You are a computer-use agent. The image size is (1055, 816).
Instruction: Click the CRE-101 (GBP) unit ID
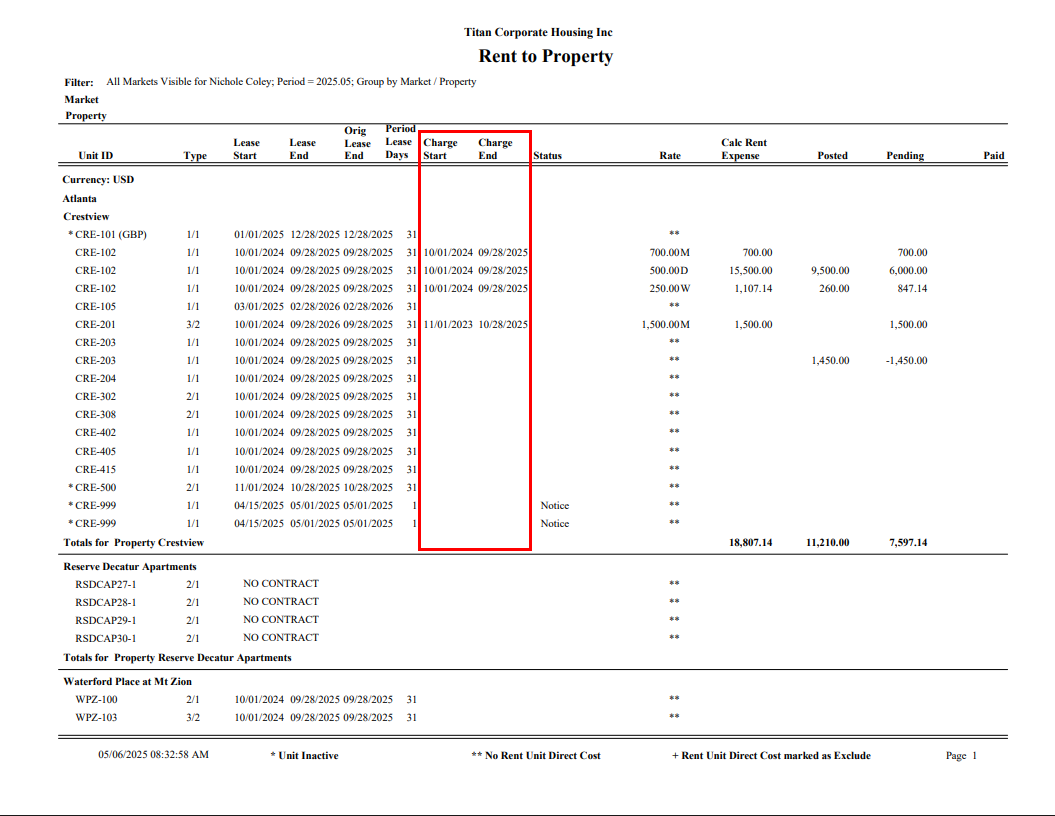[x=110, y=235]
